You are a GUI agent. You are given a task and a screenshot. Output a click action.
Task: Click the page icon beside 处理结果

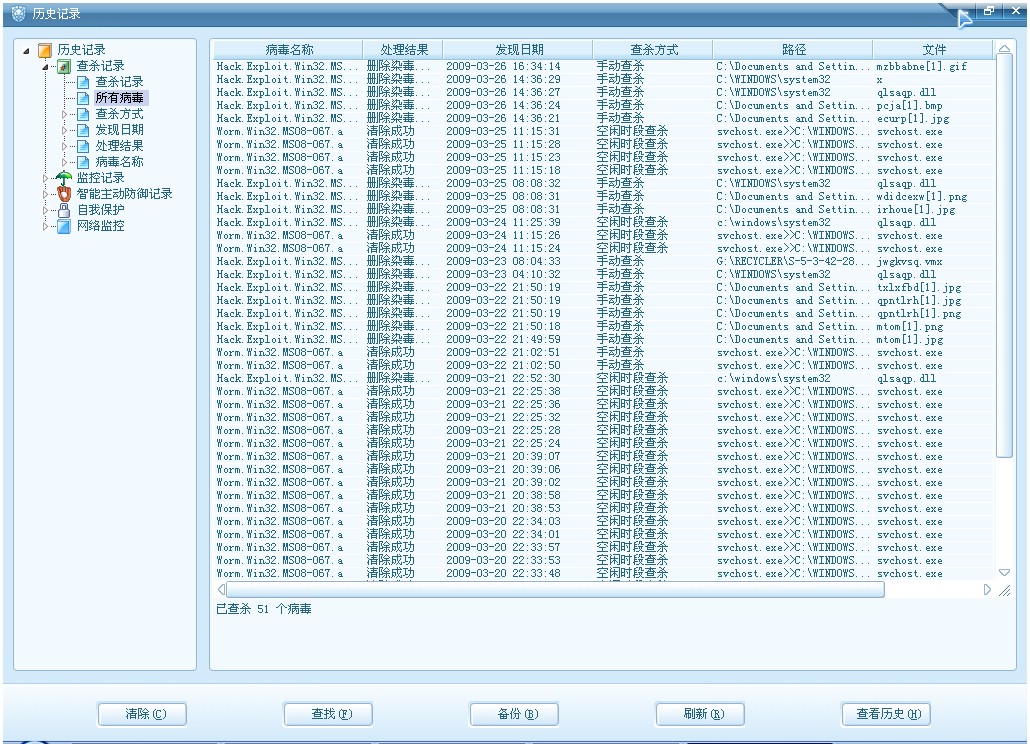[83, 146]
